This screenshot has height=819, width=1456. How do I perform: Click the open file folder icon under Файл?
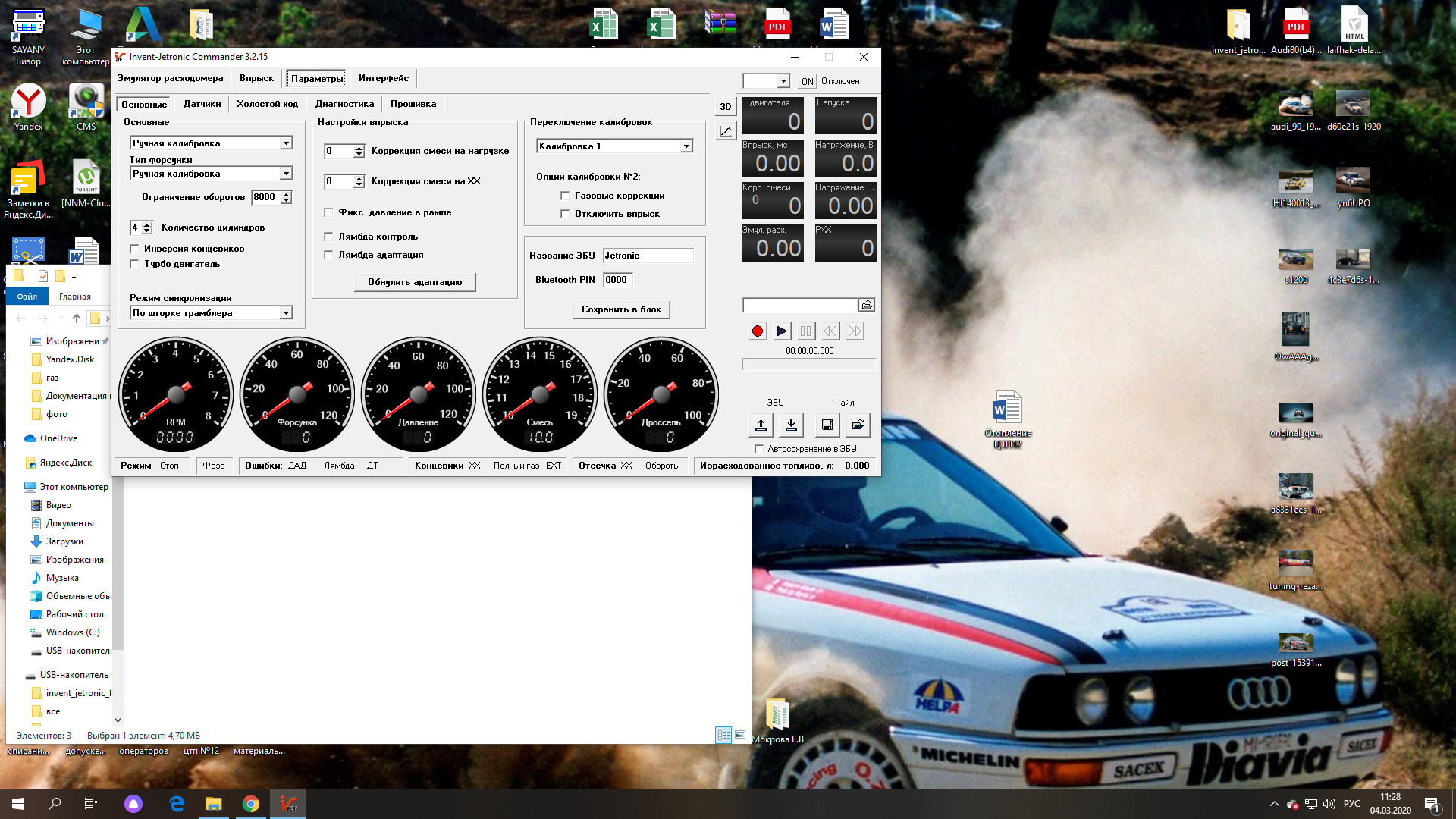[x=858, y=425]
